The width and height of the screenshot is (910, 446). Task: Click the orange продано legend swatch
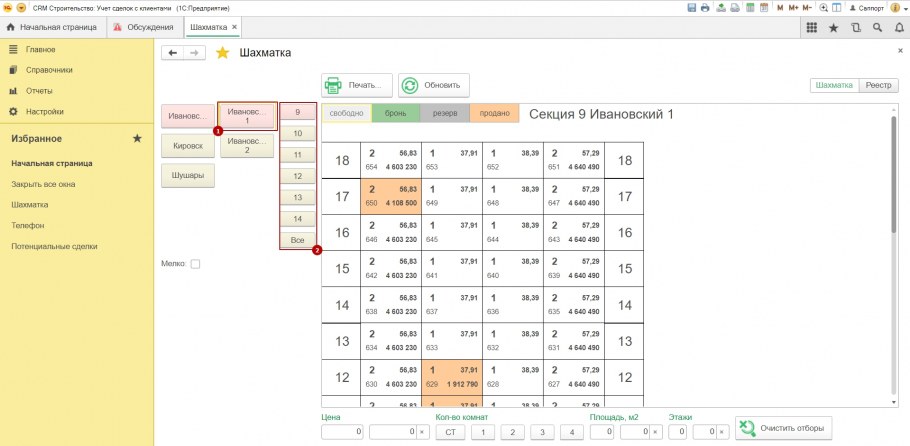[x=494, y=114]
